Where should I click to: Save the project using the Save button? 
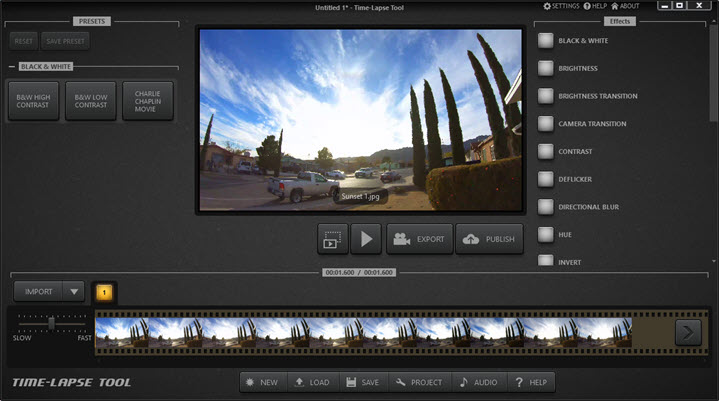pos(361,382)
